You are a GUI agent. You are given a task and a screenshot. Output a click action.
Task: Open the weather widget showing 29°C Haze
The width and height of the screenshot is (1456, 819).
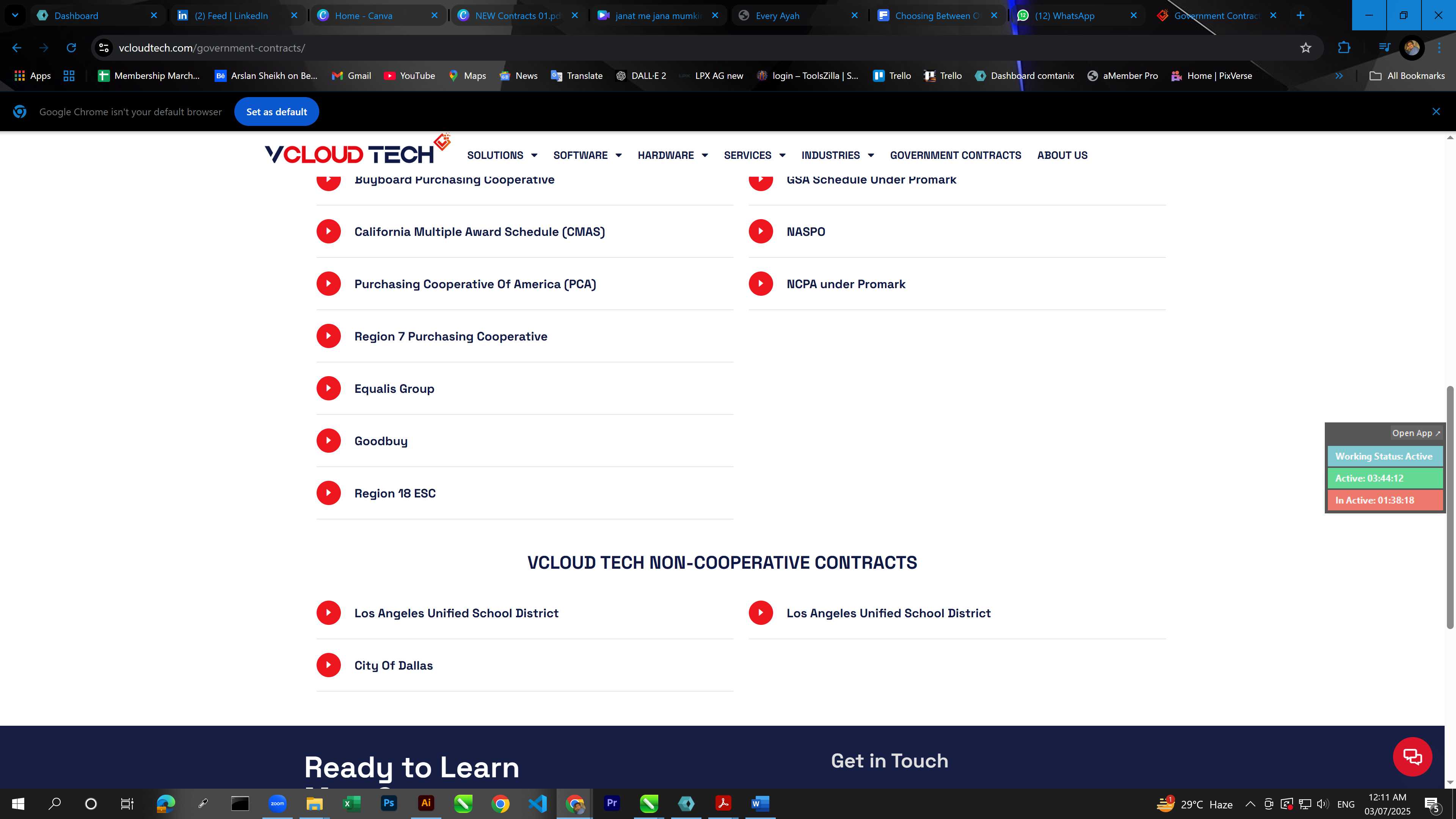[x=1194, y=804]
